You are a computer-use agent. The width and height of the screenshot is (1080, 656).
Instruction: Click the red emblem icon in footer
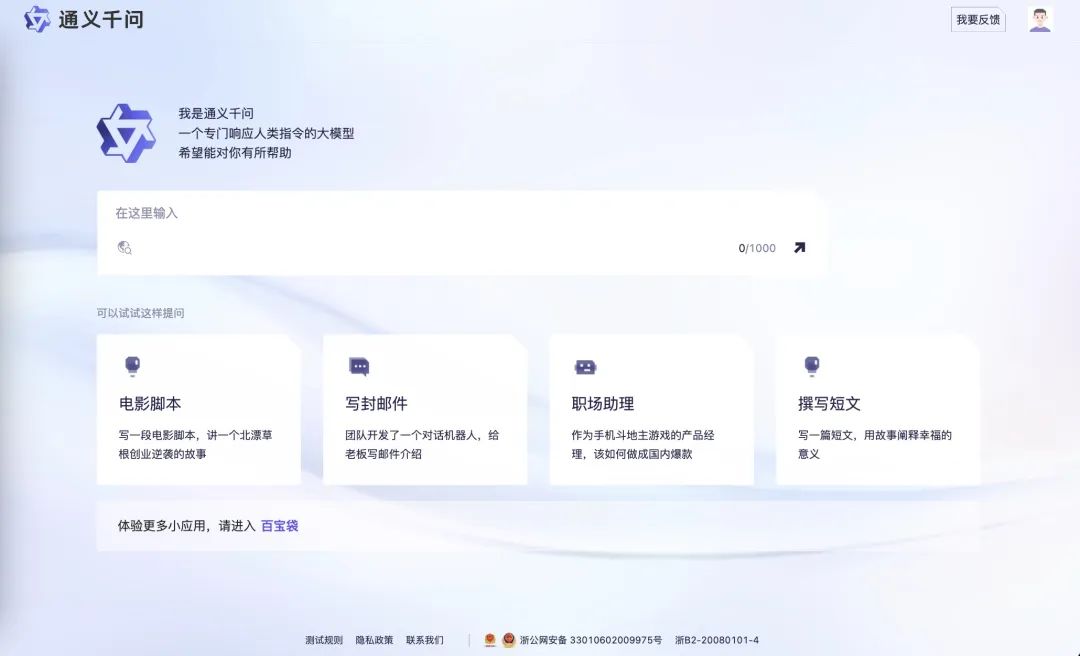(x=490, y=640)
